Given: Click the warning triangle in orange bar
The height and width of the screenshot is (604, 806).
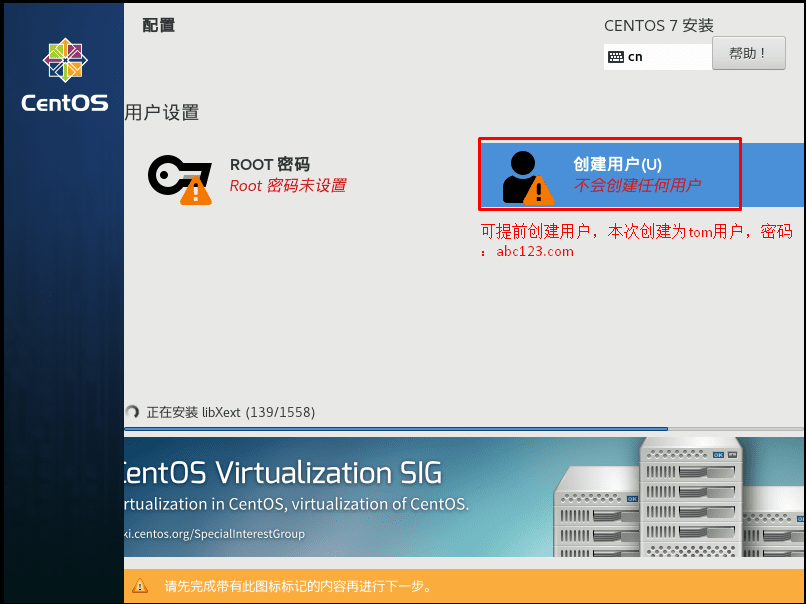Looking at the screenshot, I should pyautogui.click(x=140, y=585).
